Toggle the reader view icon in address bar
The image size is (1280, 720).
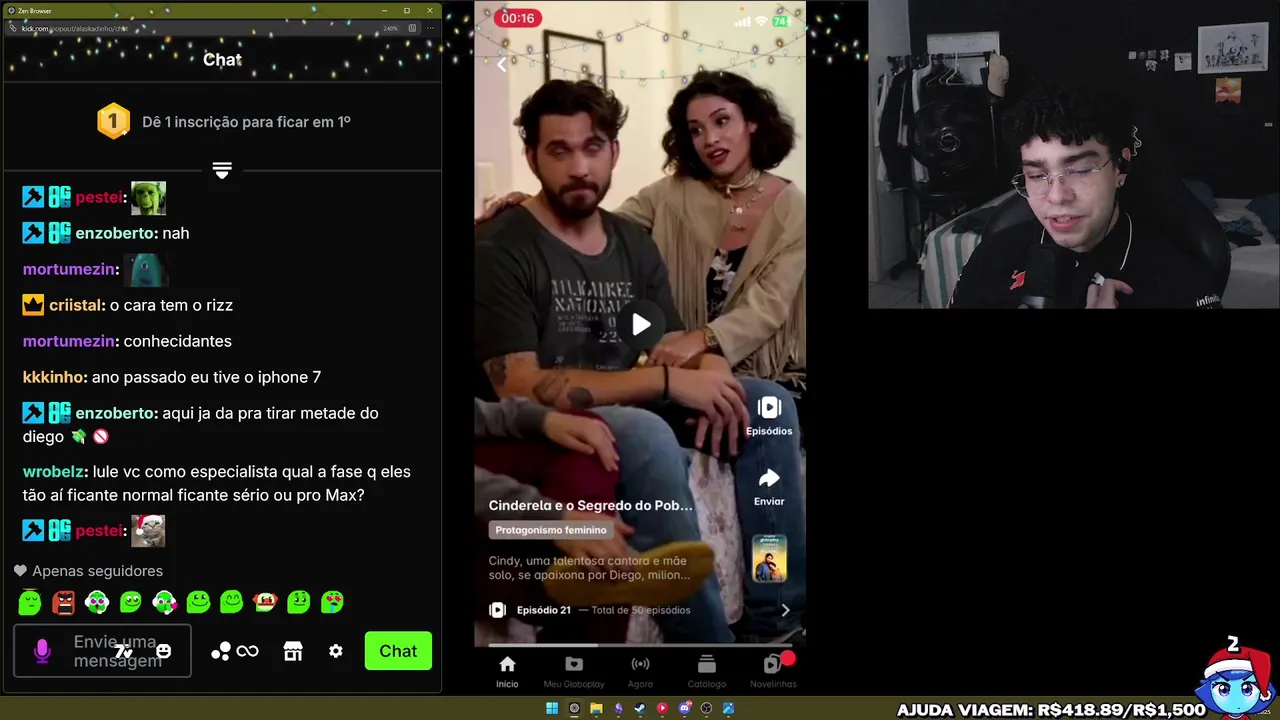[x=412, y=28]
